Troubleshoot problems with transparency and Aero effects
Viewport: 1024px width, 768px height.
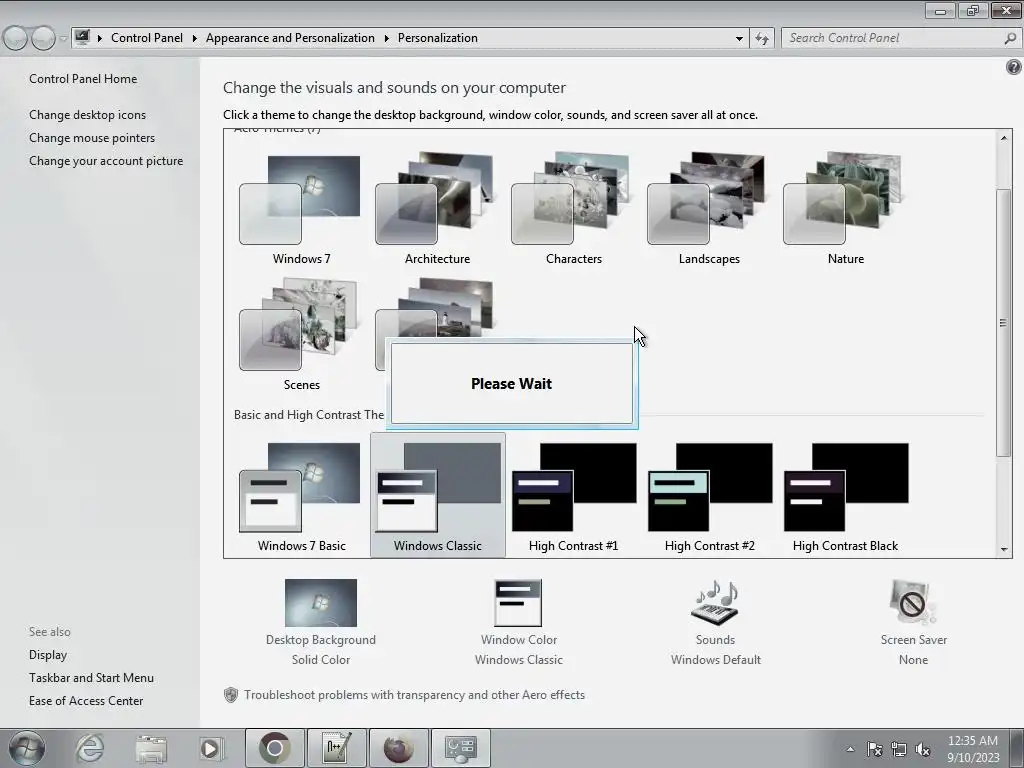tap(414, 695)
